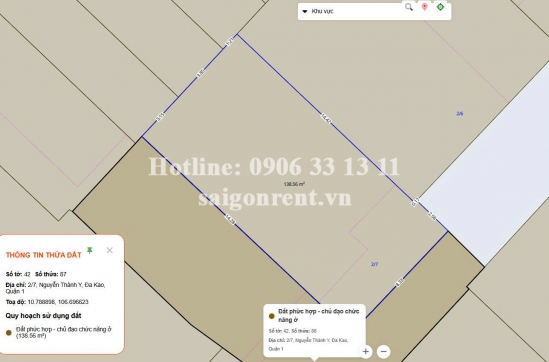The height and width of the screenshot is (362, 549).
Task: Zoom out with the minus button
Action: point(384,351)
